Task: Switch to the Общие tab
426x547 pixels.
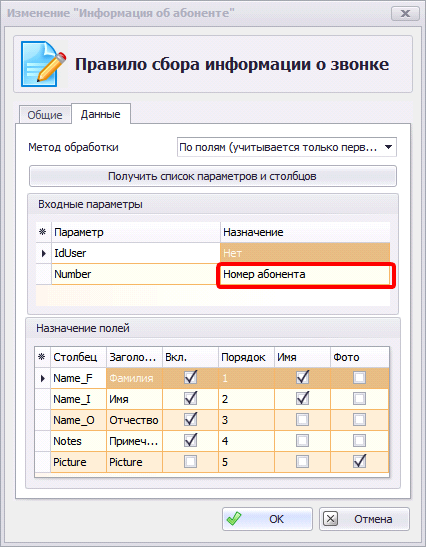Action: pyautogui.click(x=45, y=115)
